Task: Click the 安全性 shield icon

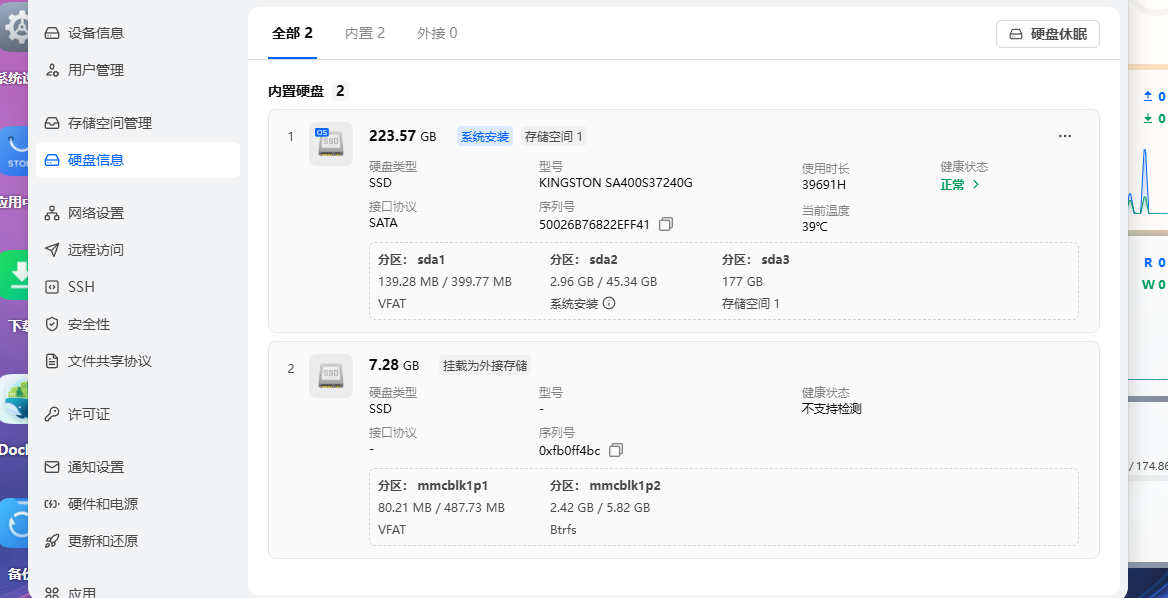Action: [x=52, y=324]
